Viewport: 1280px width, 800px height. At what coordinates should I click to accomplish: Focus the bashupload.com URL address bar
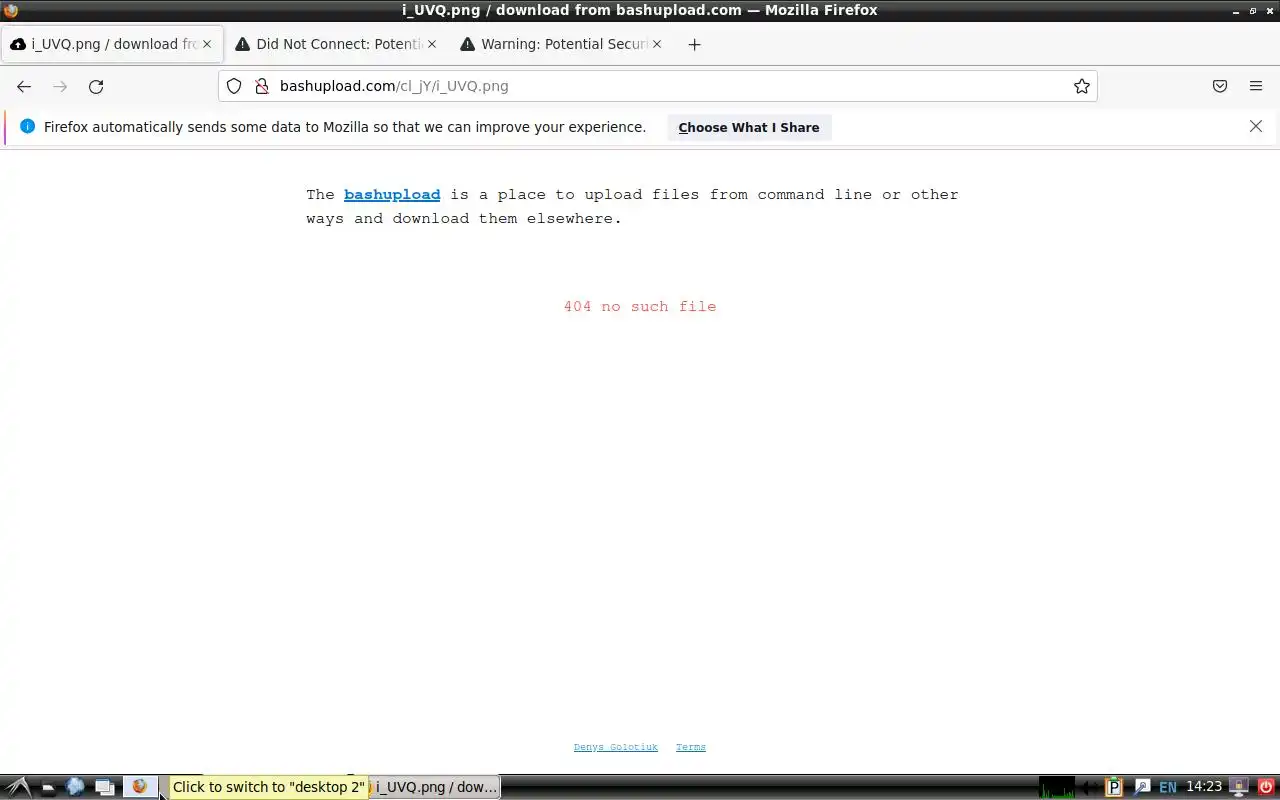[658, 86]
